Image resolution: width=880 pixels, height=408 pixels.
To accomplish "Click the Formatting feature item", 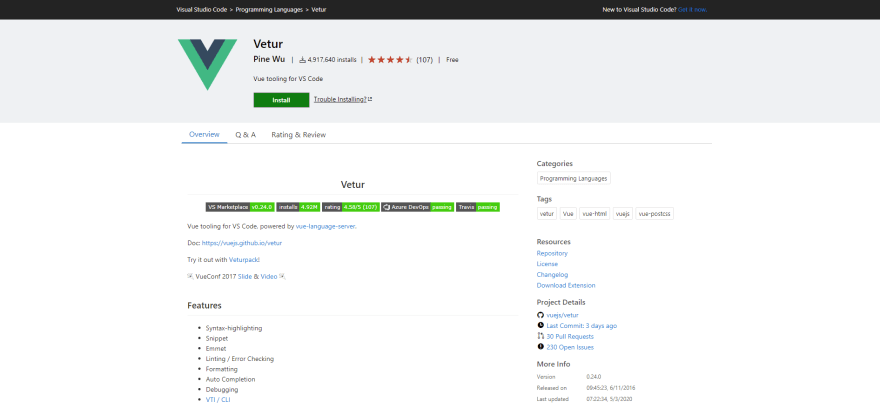I will point(222,369).
